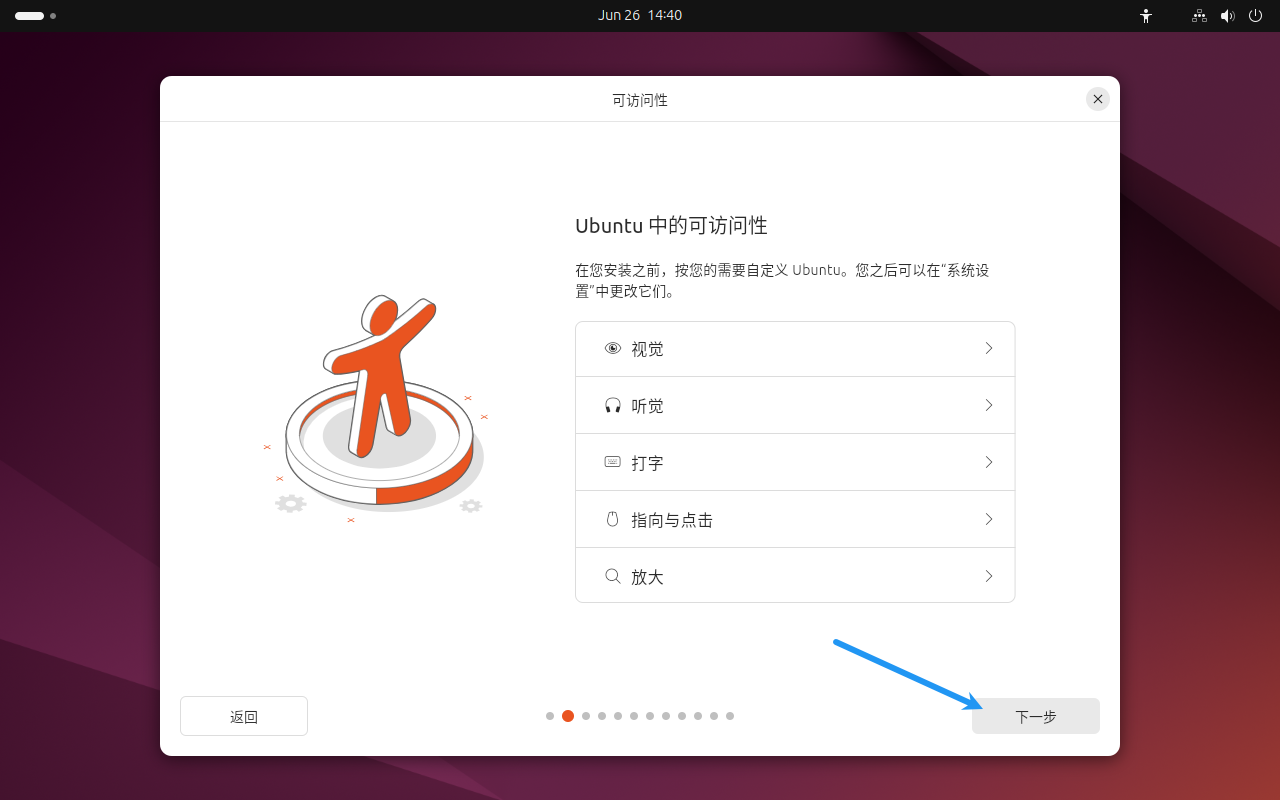Open the 视觉 accessibility options
Screen dimensions: 1280x800
[x=795, y=349]
